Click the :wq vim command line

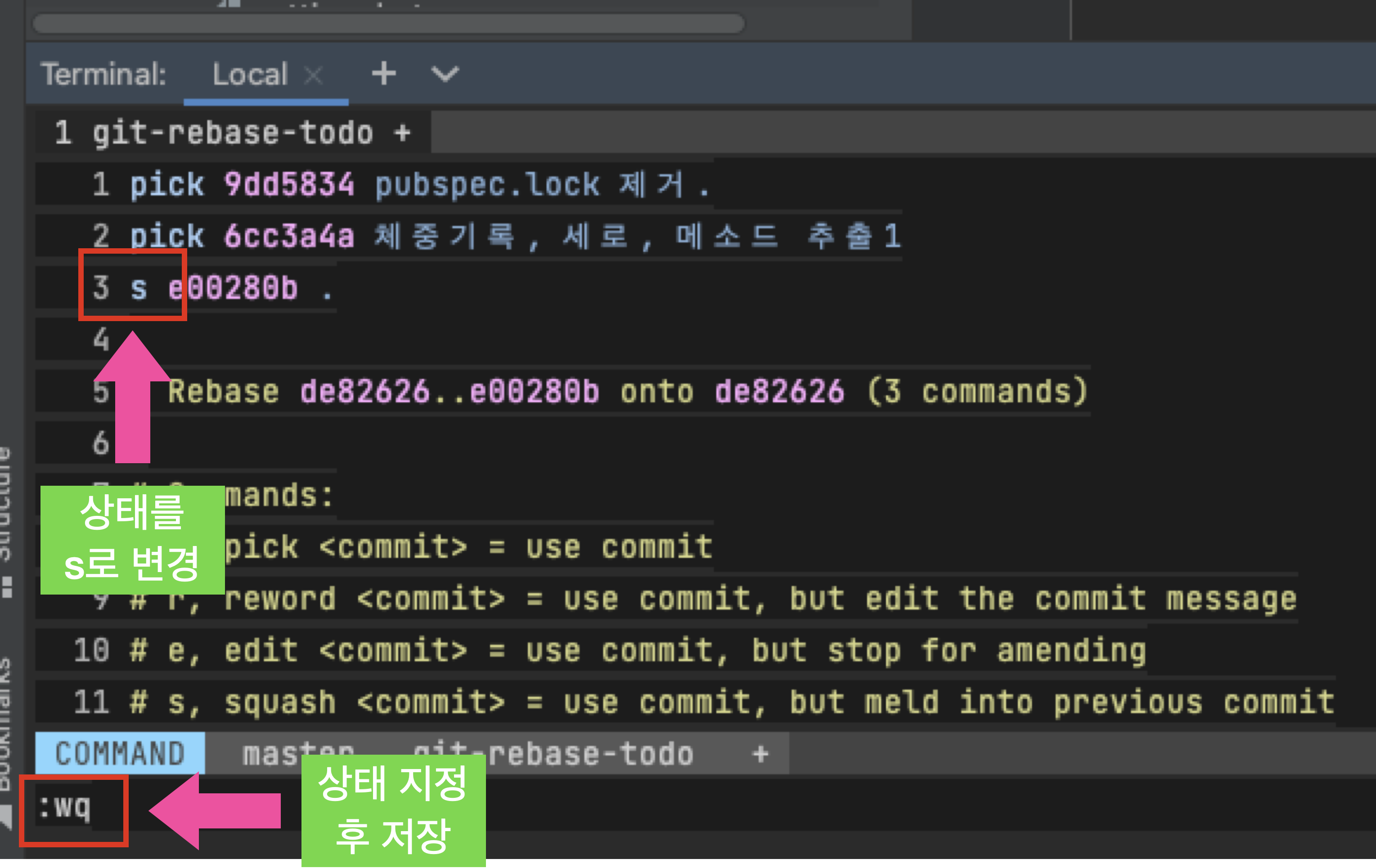(65, 808)
